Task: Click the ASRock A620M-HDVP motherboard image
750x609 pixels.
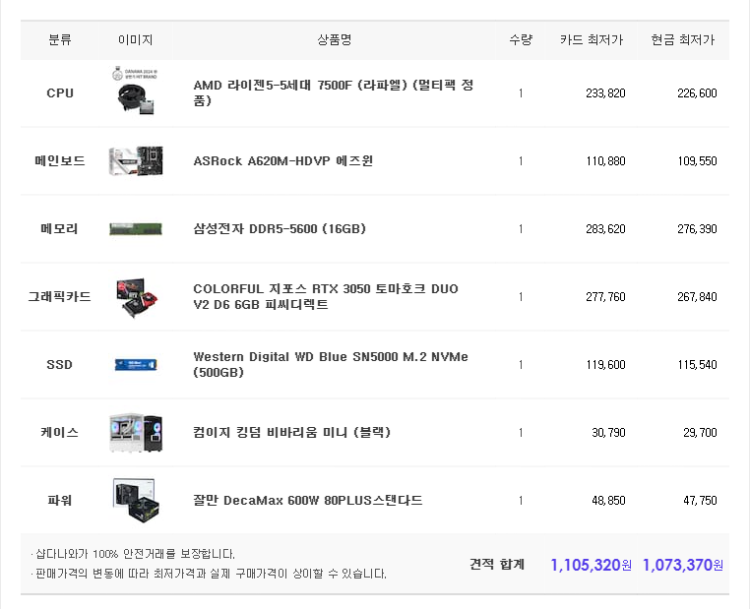Action: coord(135,161)
